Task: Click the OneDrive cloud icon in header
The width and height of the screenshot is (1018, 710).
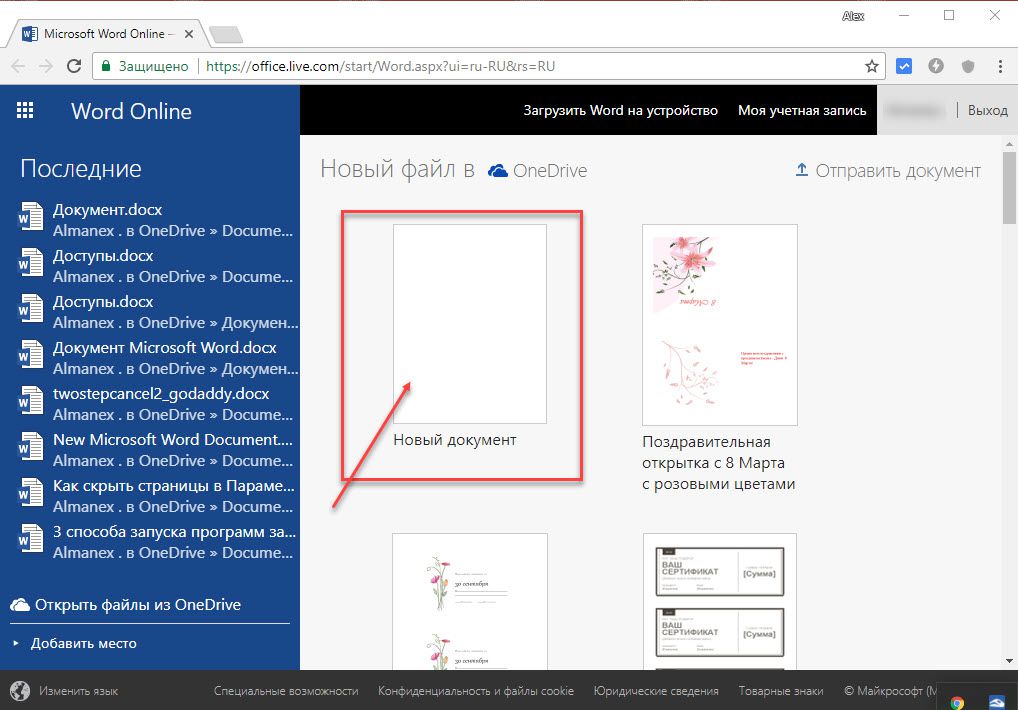Action: 497,171
